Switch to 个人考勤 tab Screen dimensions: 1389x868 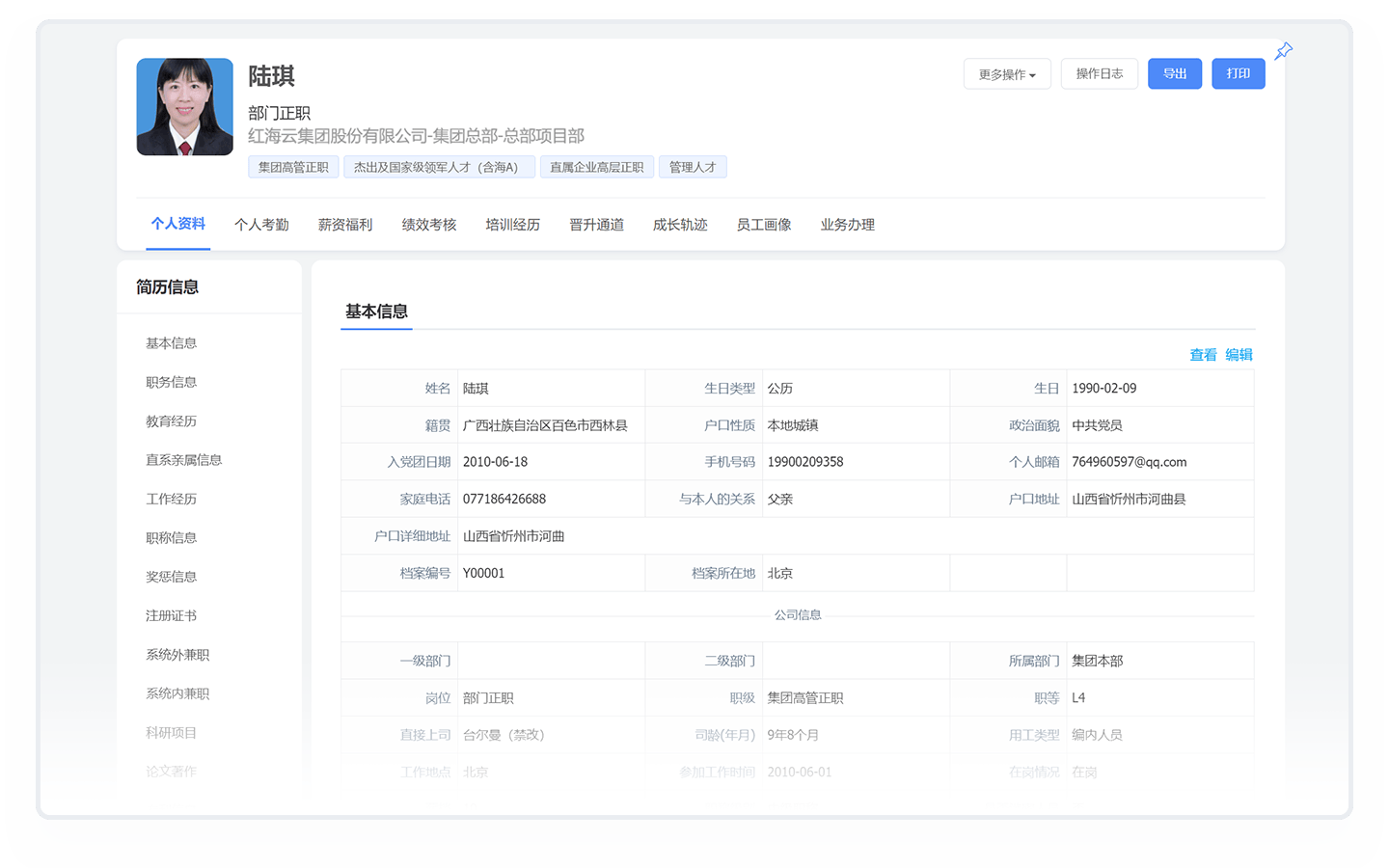point(261,225)
